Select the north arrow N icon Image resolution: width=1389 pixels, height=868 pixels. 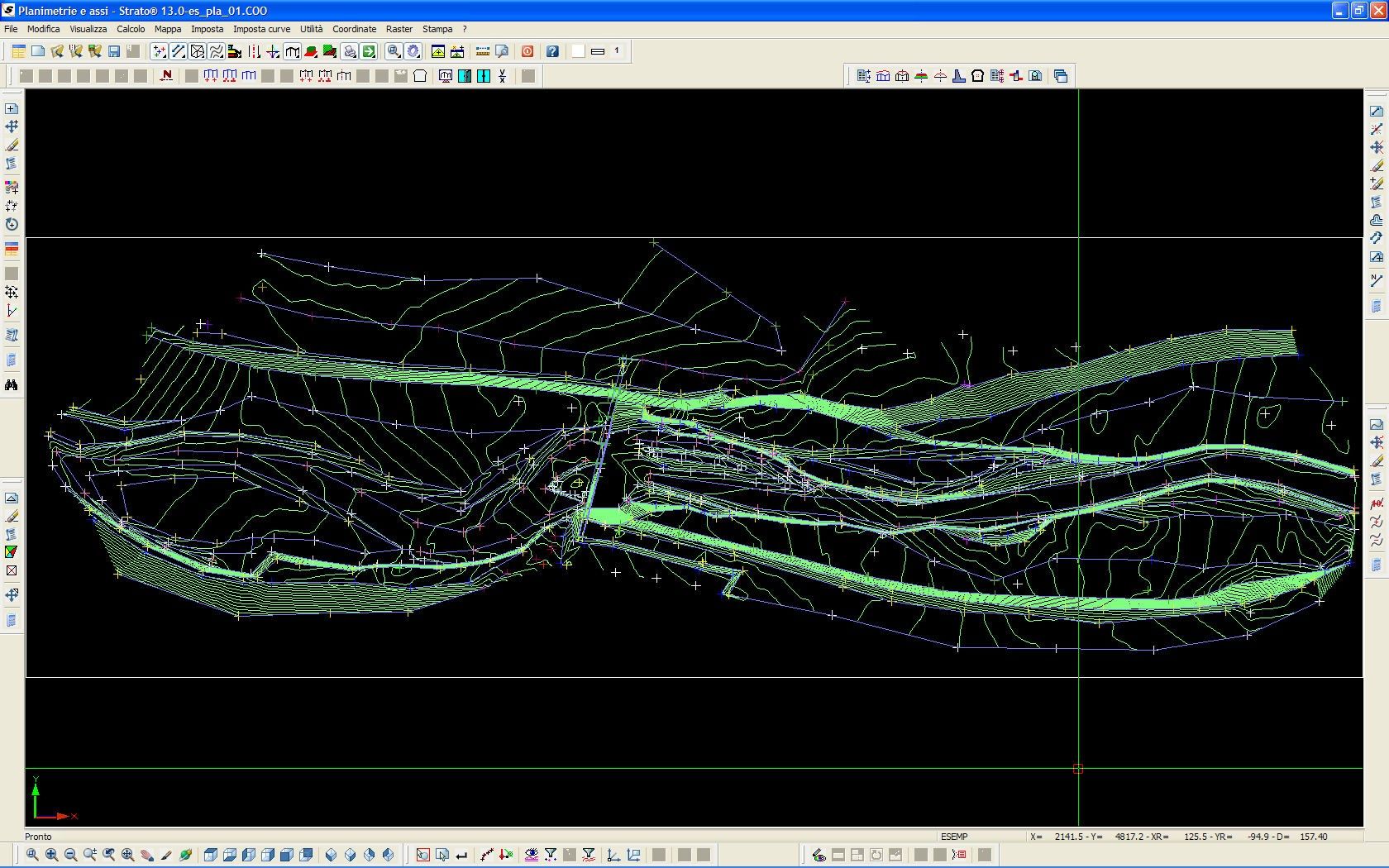pyautogui.click(x=165, y=76)
